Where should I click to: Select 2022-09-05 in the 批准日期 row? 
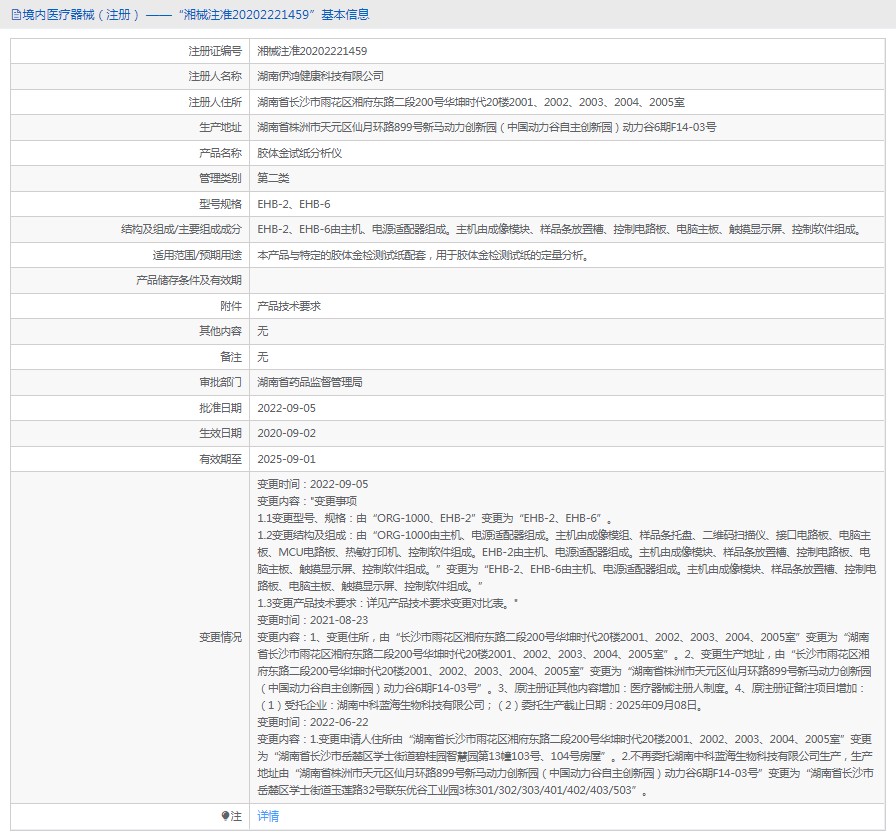click(x=286, y=408)
